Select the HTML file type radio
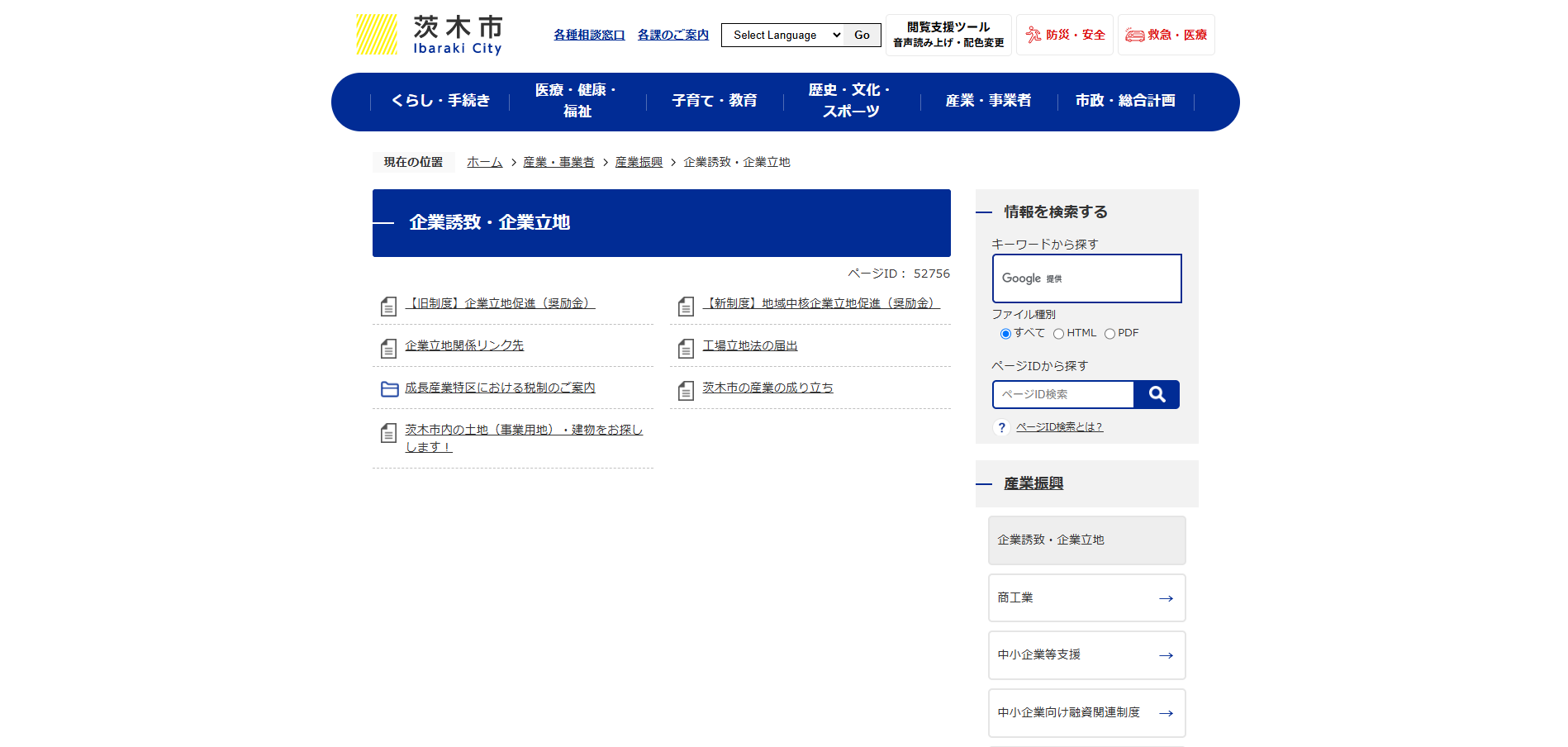The image size is (1568, 747). (1058, 334)
